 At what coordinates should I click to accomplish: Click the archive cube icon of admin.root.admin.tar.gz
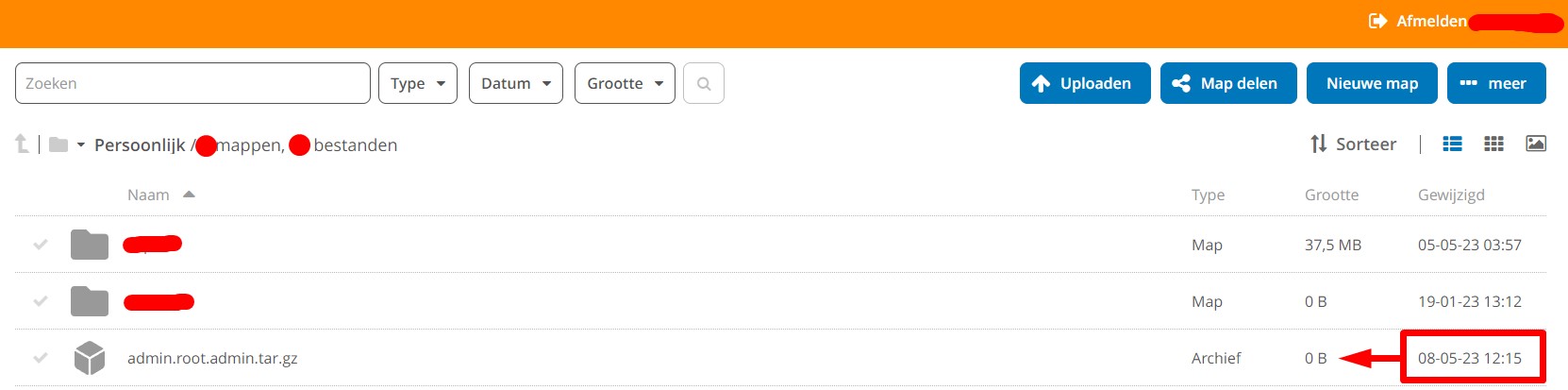[x=90, y=358]
